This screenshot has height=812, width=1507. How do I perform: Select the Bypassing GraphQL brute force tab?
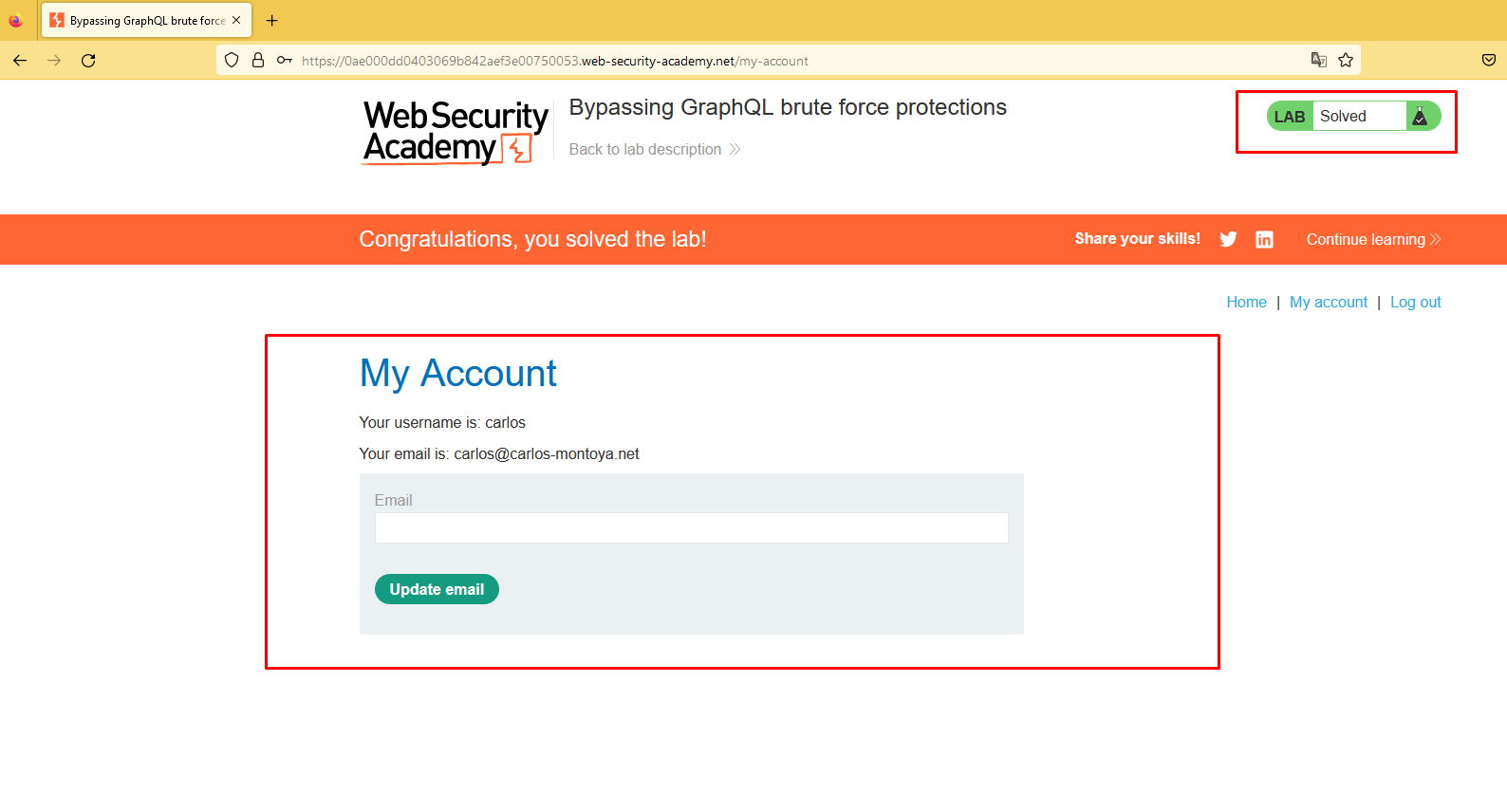click(142, 20)
